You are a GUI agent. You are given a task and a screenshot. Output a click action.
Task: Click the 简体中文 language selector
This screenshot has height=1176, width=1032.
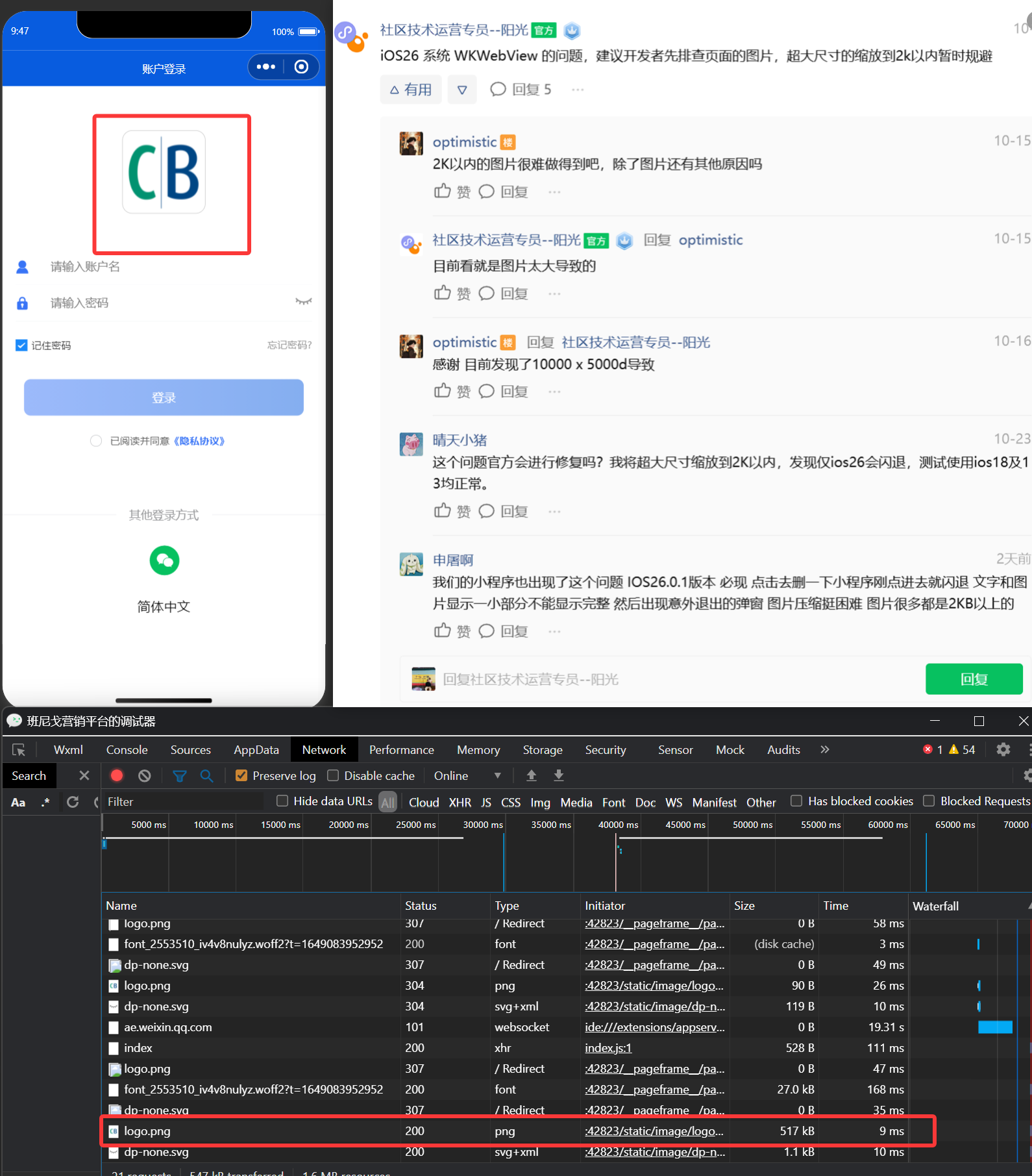[164, 607]
